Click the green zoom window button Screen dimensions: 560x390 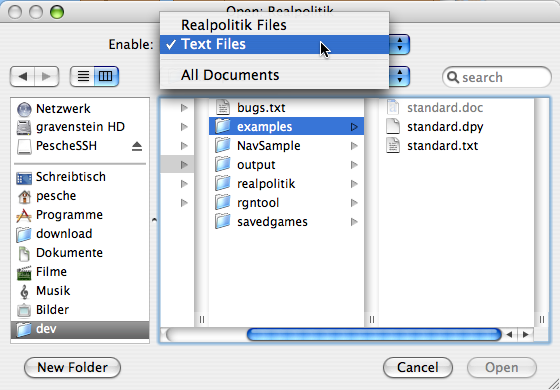tap(57, 12)
